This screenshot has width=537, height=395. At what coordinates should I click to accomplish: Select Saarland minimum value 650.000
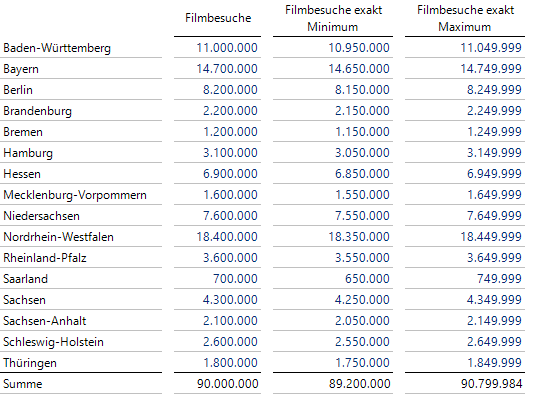click(x=367, y=279)
